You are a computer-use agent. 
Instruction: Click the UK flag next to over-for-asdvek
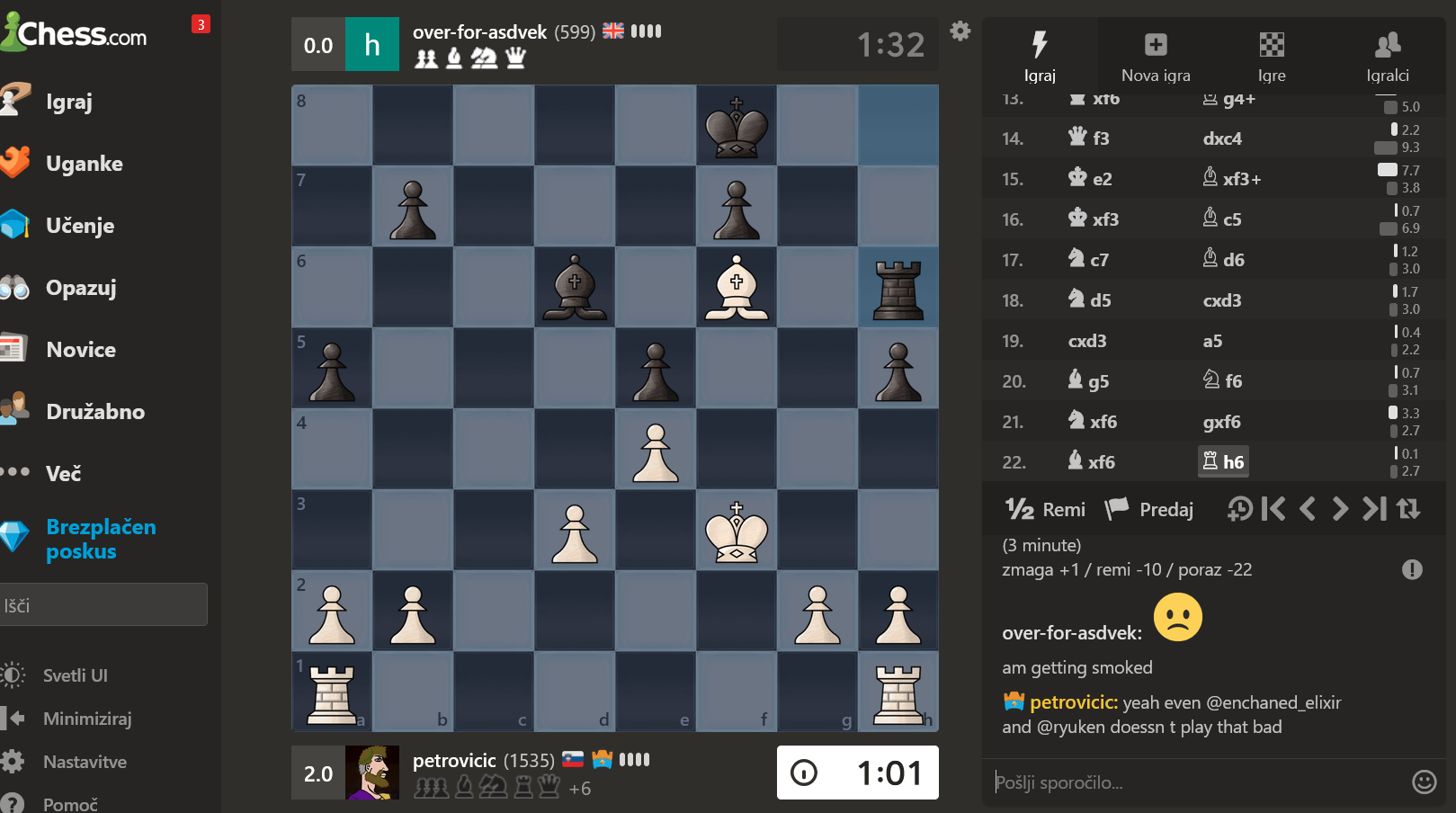pyautogui.click(x=613, y=31)
